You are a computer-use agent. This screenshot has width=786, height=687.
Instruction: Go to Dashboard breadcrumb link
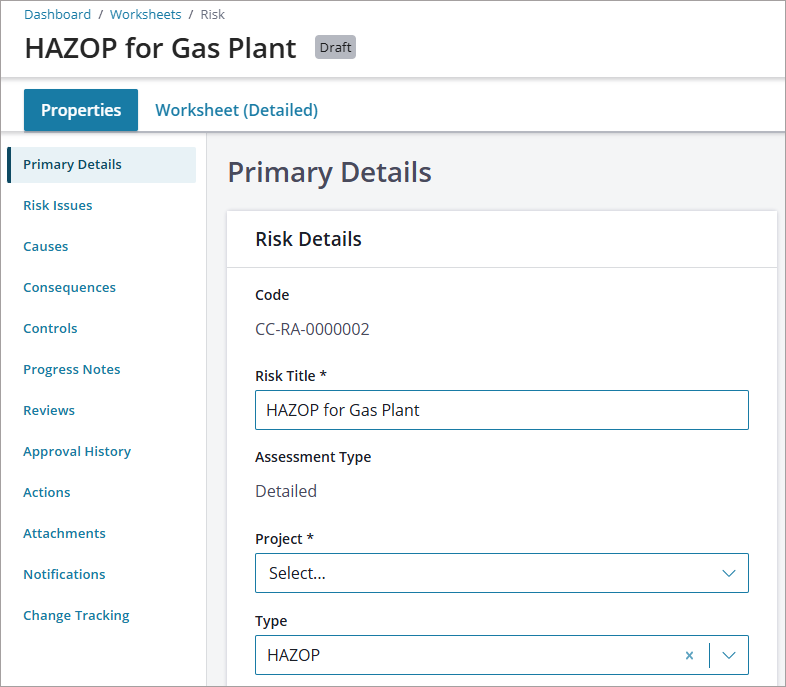(58, 15)
